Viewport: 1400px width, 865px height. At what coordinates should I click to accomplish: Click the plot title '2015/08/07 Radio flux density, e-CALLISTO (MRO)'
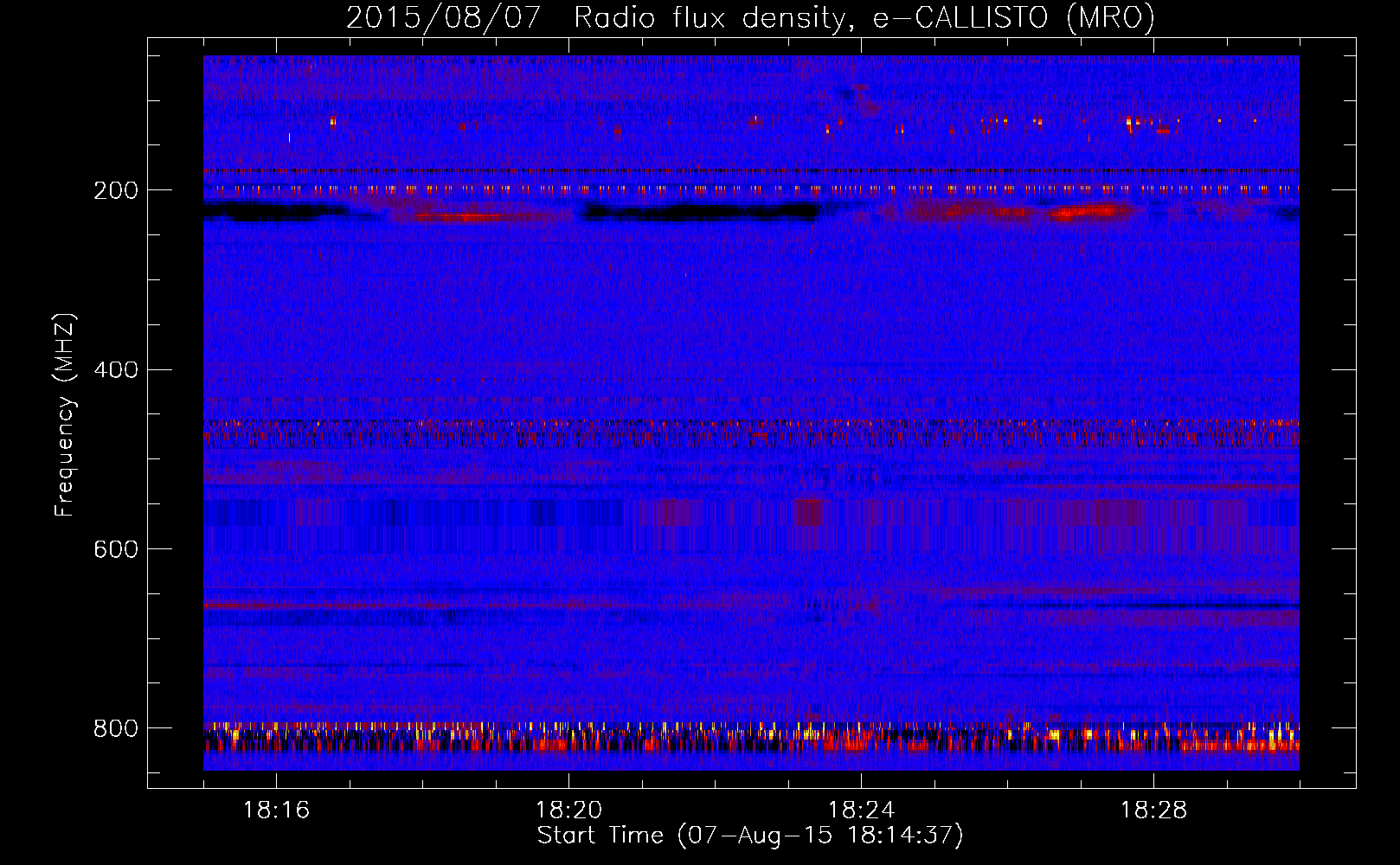750,17
